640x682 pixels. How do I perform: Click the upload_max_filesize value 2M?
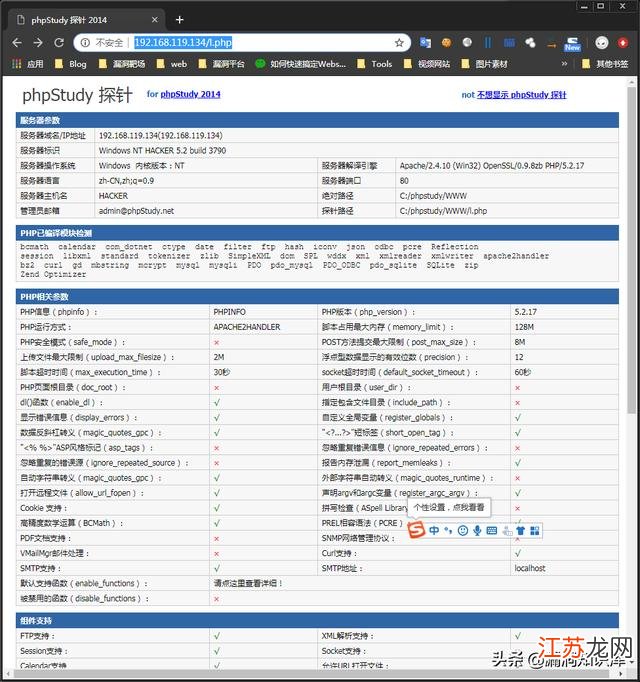coord(219,357)
